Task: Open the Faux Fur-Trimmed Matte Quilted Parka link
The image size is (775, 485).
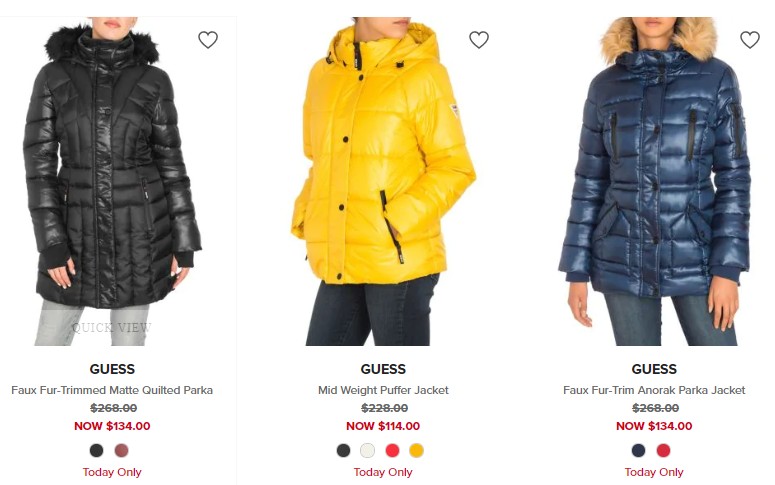Action: click(x=112, y=390)
